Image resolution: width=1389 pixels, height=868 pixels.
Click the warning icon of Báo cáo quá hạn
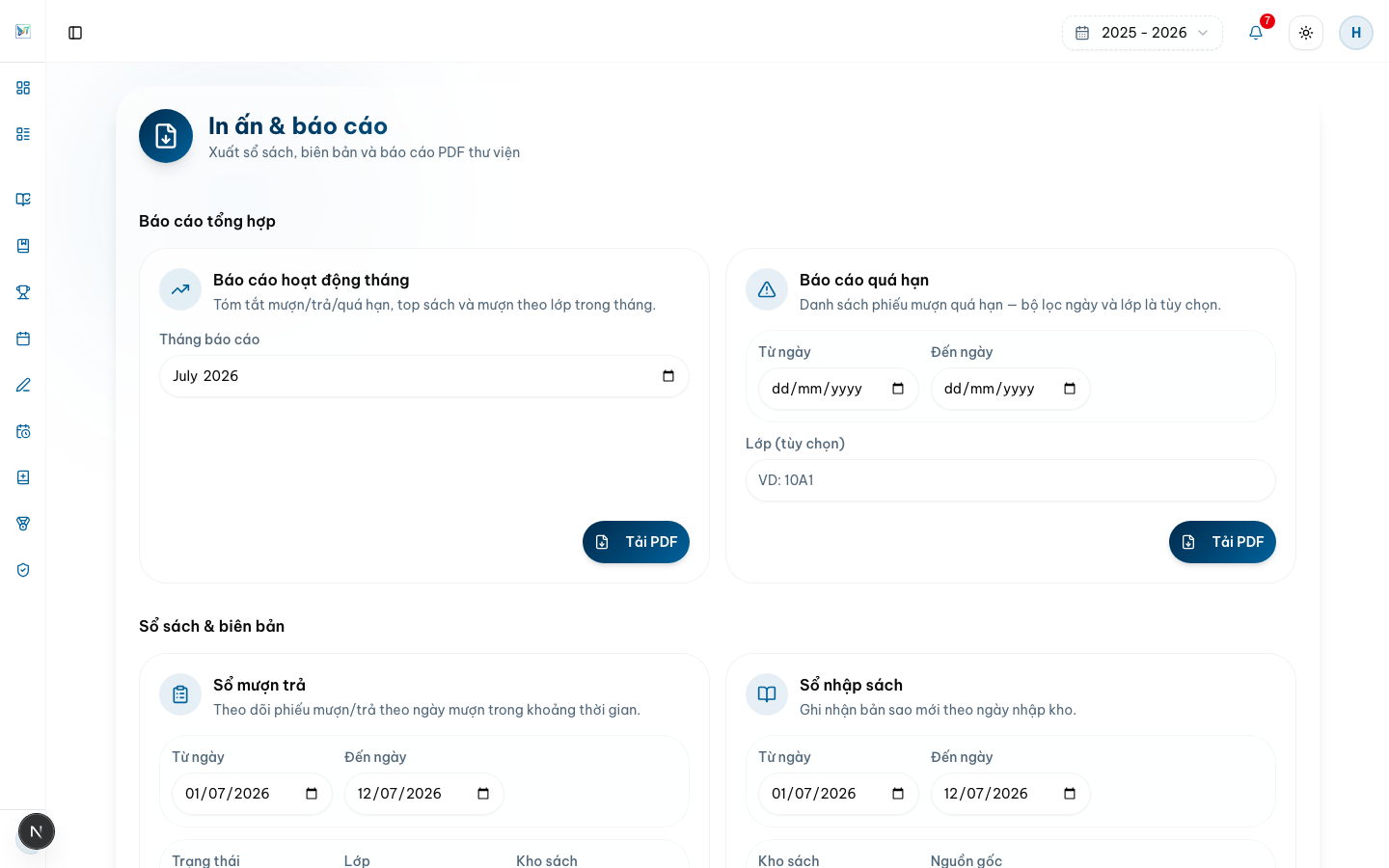pos(767,289)
